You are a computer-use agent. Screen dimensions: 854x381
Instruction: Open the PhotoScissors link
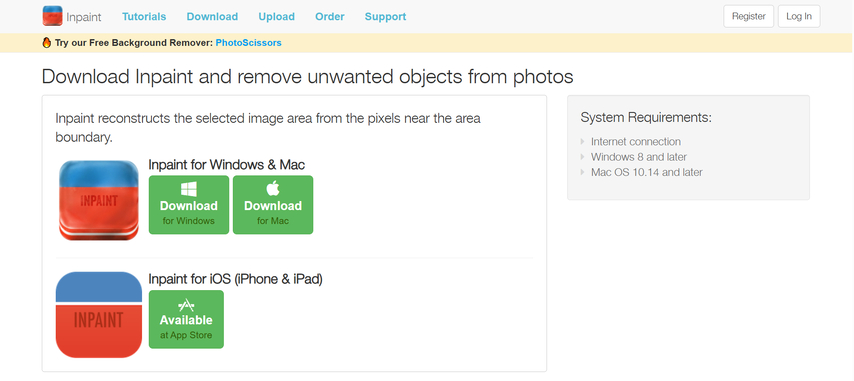tap(248, 42)
